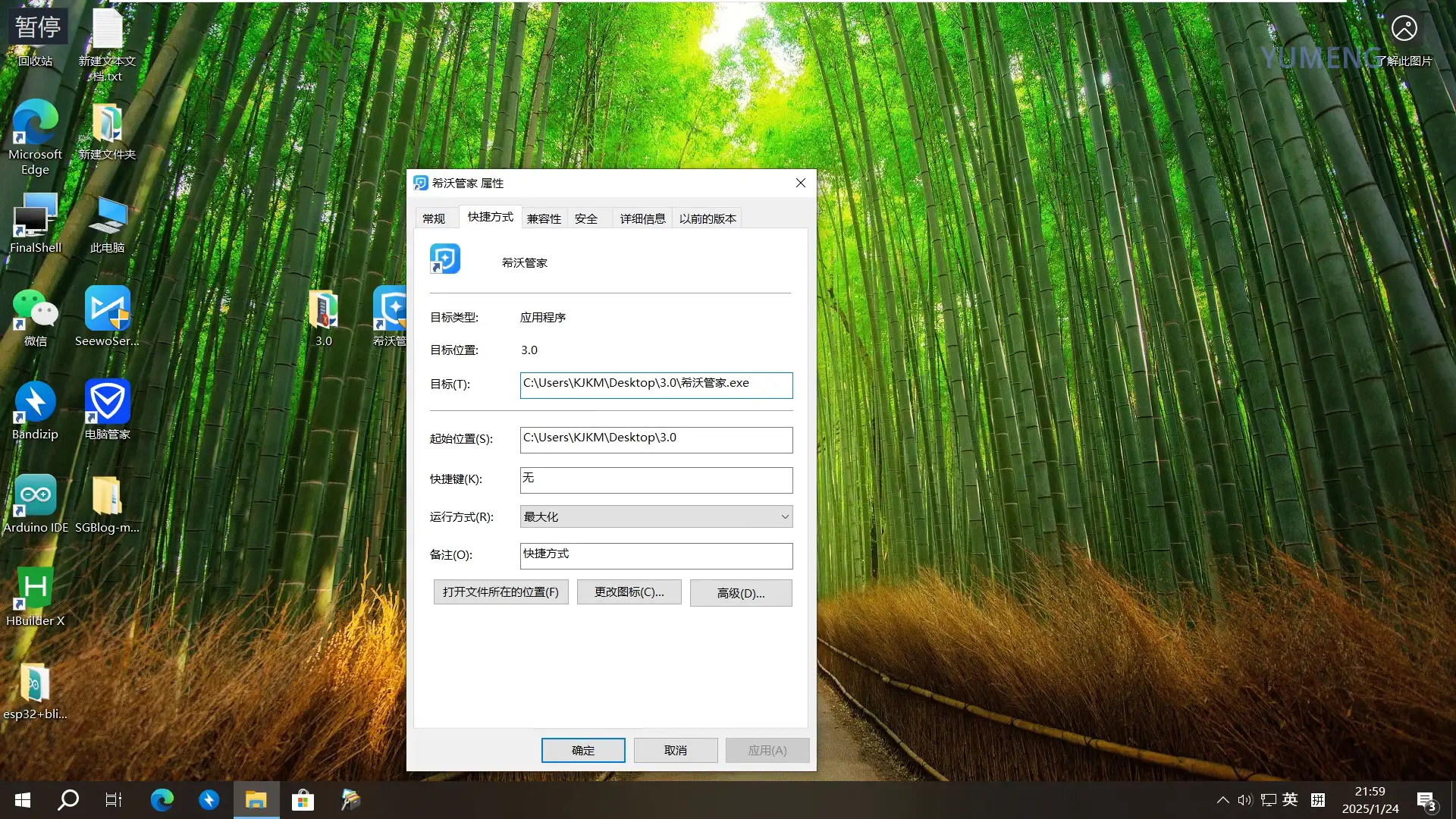Switch to the 兼容性 tab
Screen dimensions: 1456x819
[544, 219]
